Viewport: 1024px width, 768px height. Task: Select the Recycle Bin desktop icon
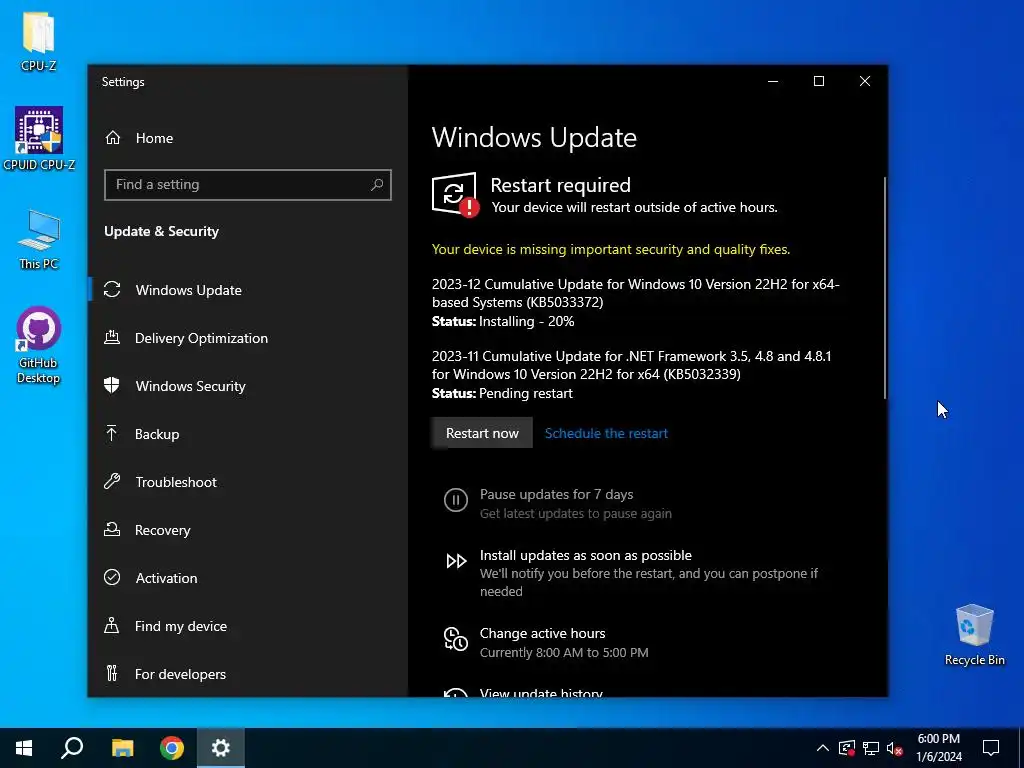click(974, 635)
